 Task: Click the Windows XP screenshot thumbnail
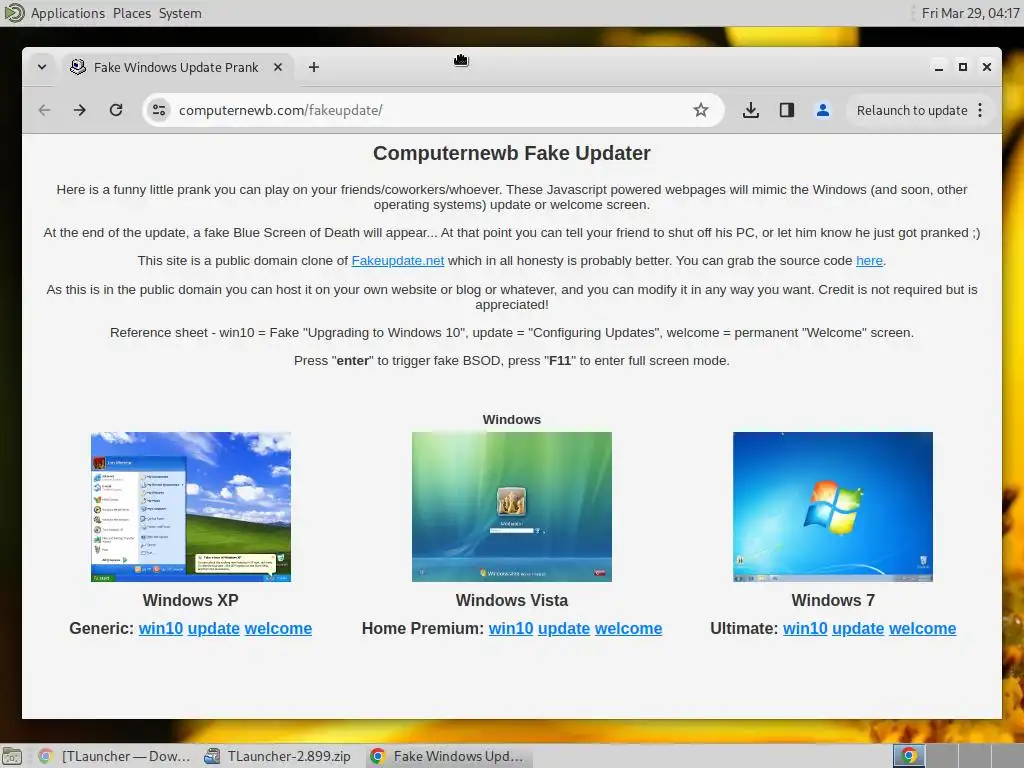pos(191,507)
